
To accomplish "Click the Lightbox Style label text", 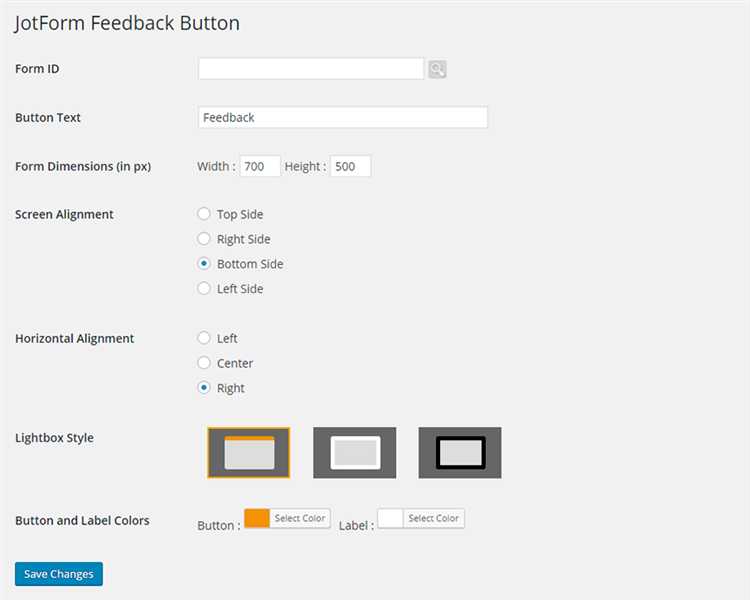I will coord(55,438).
